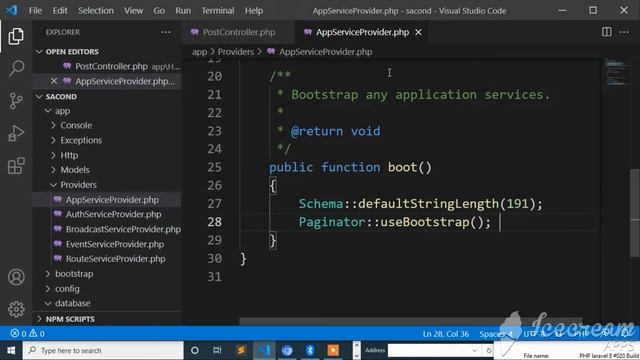
Task: Click the Cortana circle on taskbar
Action: [x=195, y=351]
